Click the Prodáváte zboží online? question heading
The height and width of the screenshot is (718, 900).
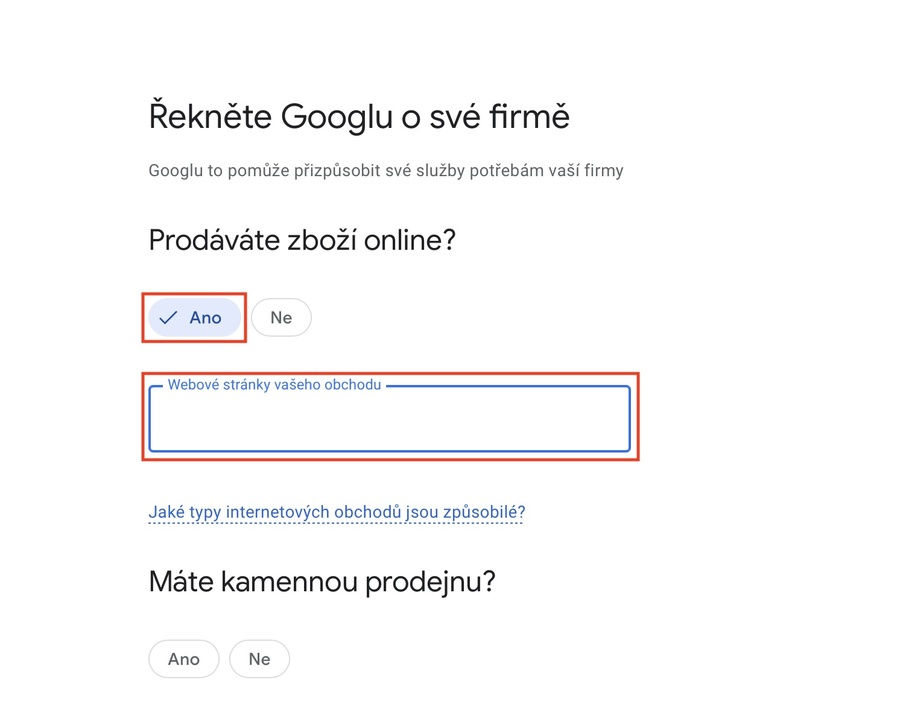coord(302,240)
